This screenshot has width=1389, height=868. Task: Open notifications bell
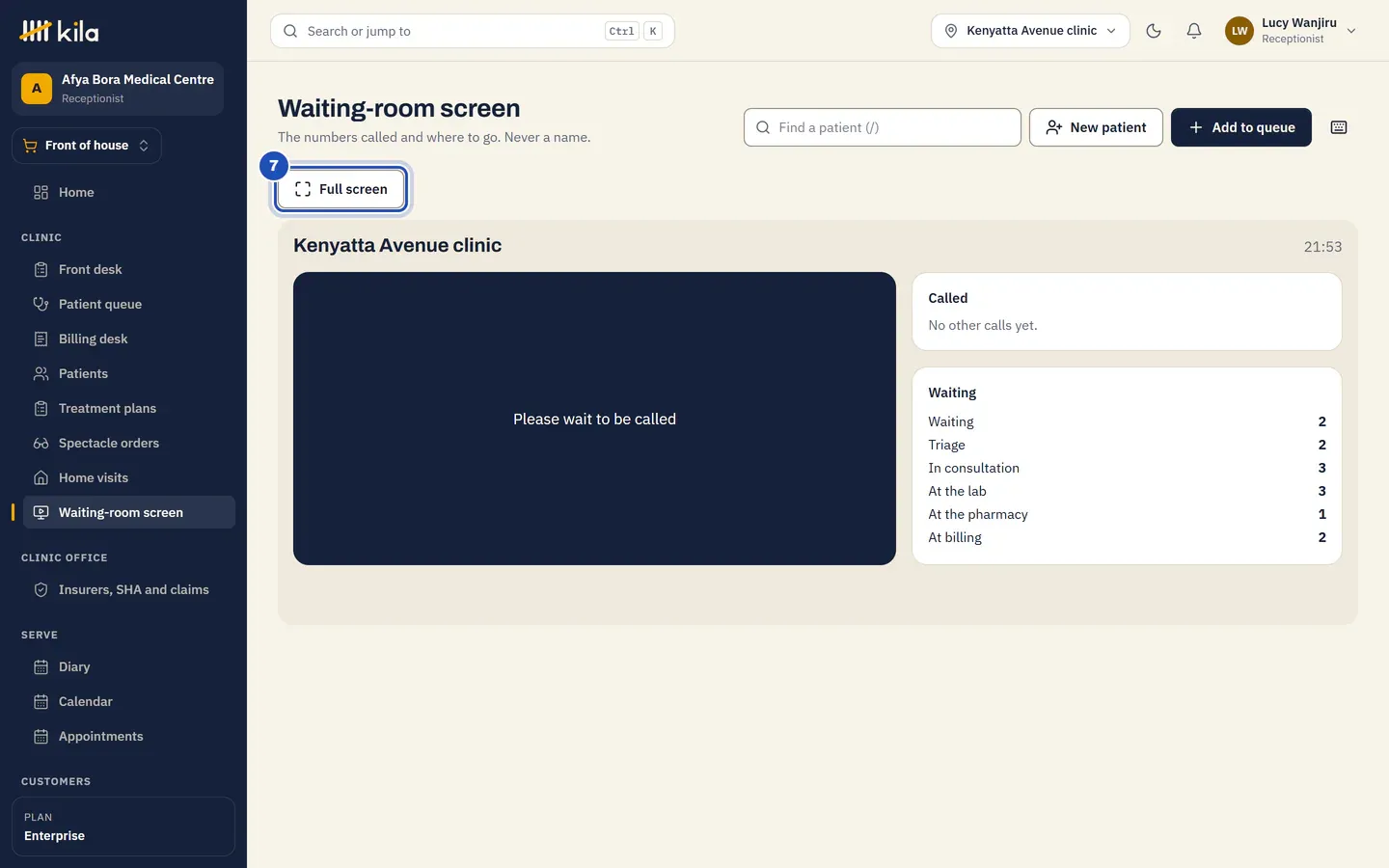click(x=1194, y=31)
